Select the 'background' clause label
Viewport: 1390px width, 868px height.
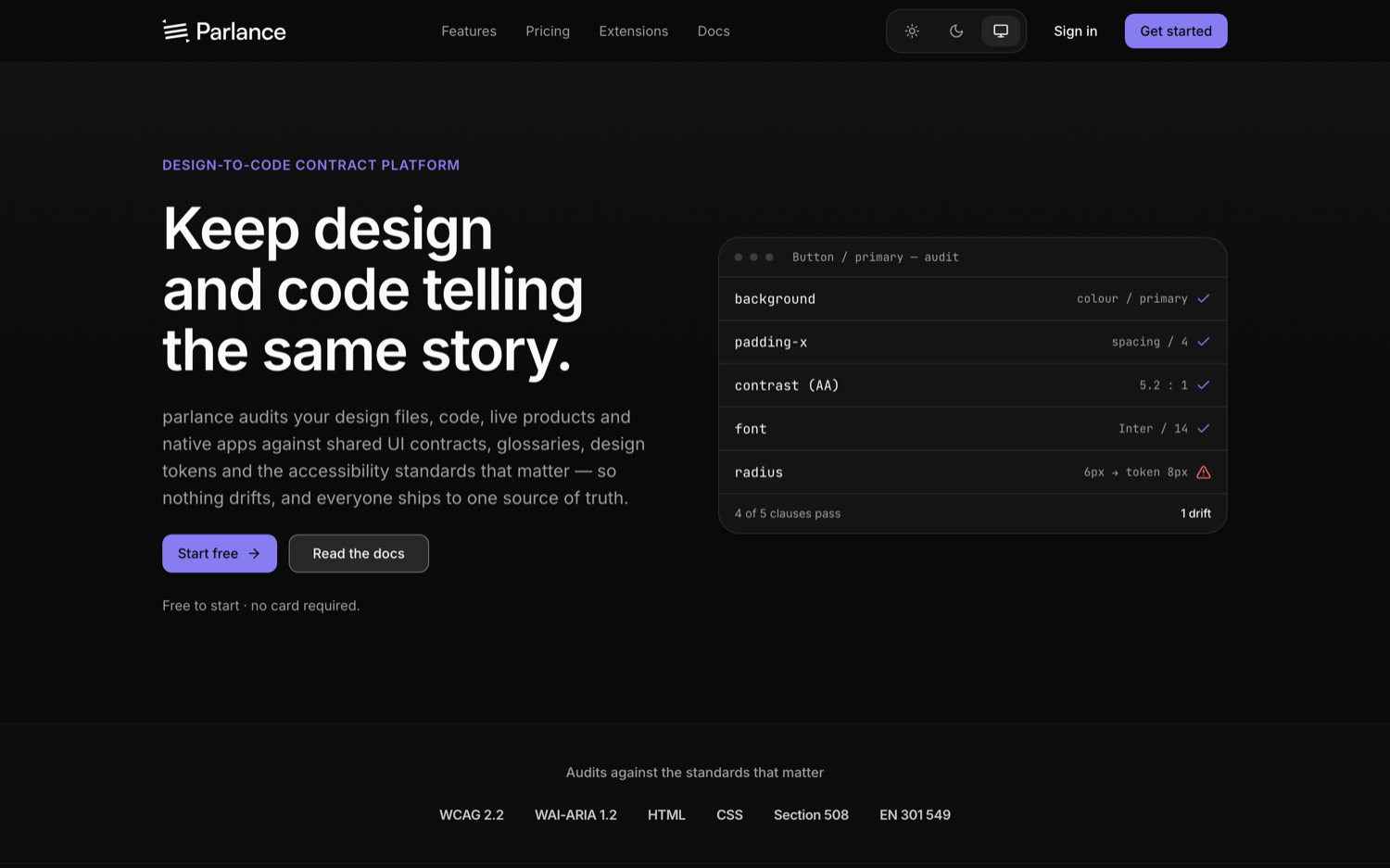point(775,298)
